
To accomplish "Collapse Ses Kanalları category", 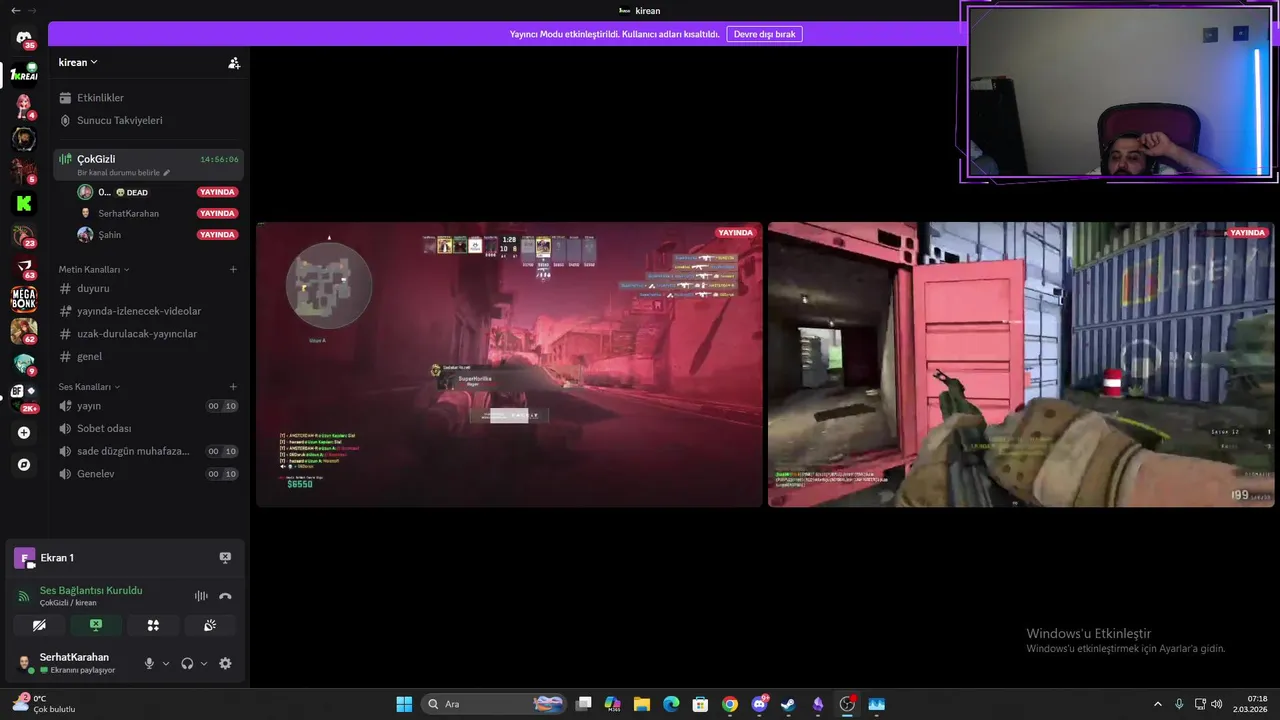I will click(89, 387).
